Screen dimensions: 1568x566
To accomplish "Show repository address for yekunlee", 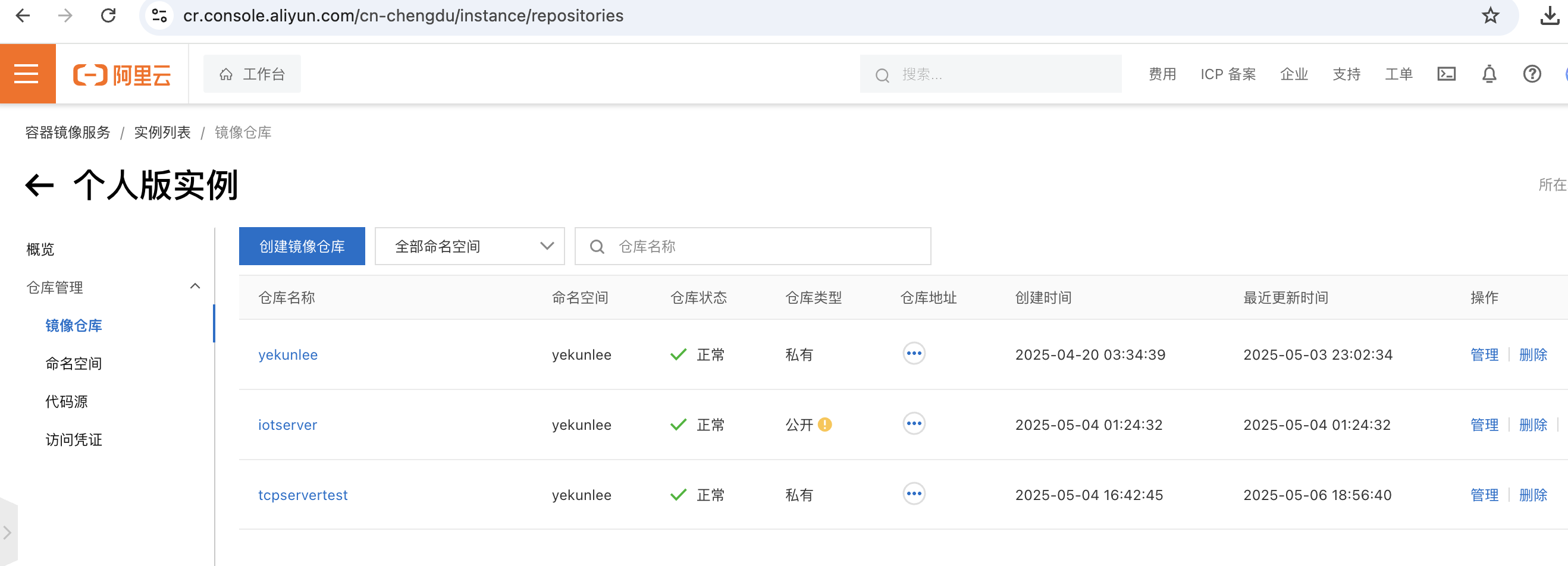I will [914, 354].
